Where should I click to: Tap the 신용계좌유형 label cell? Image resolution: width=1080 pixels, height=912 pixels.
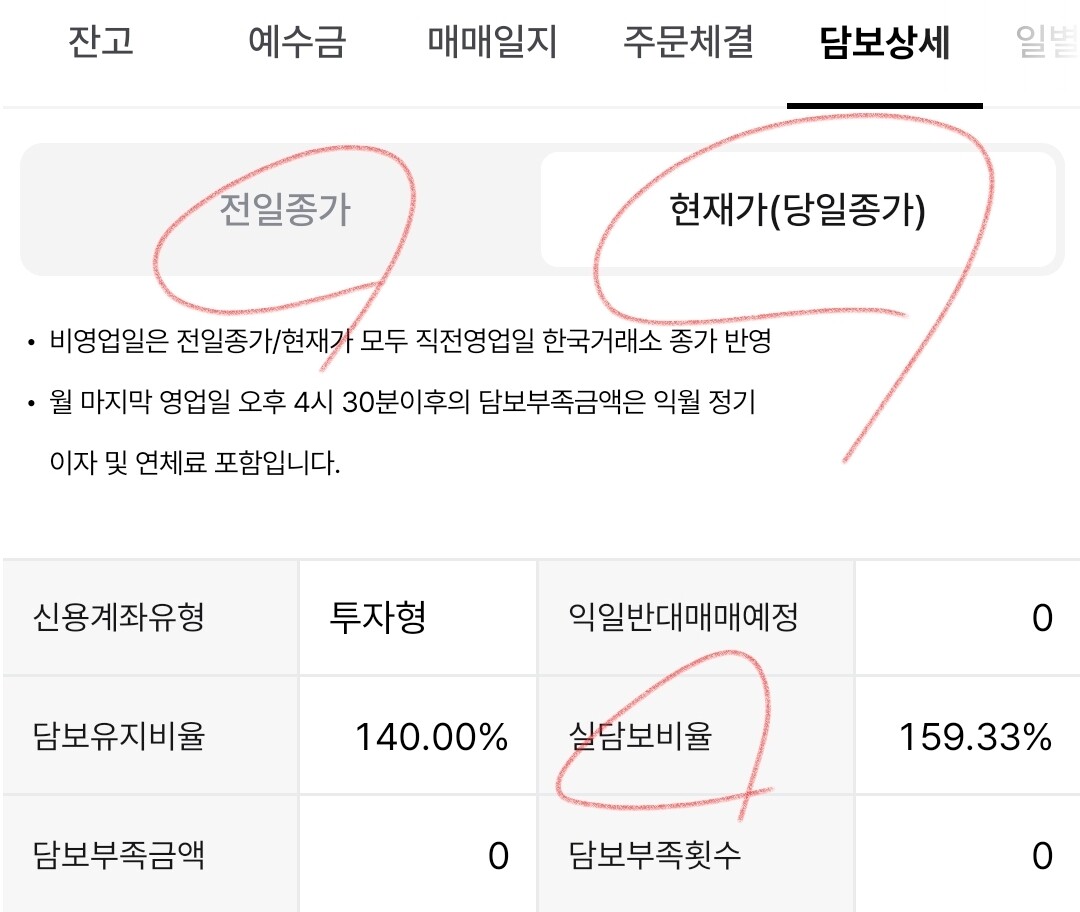151,616
